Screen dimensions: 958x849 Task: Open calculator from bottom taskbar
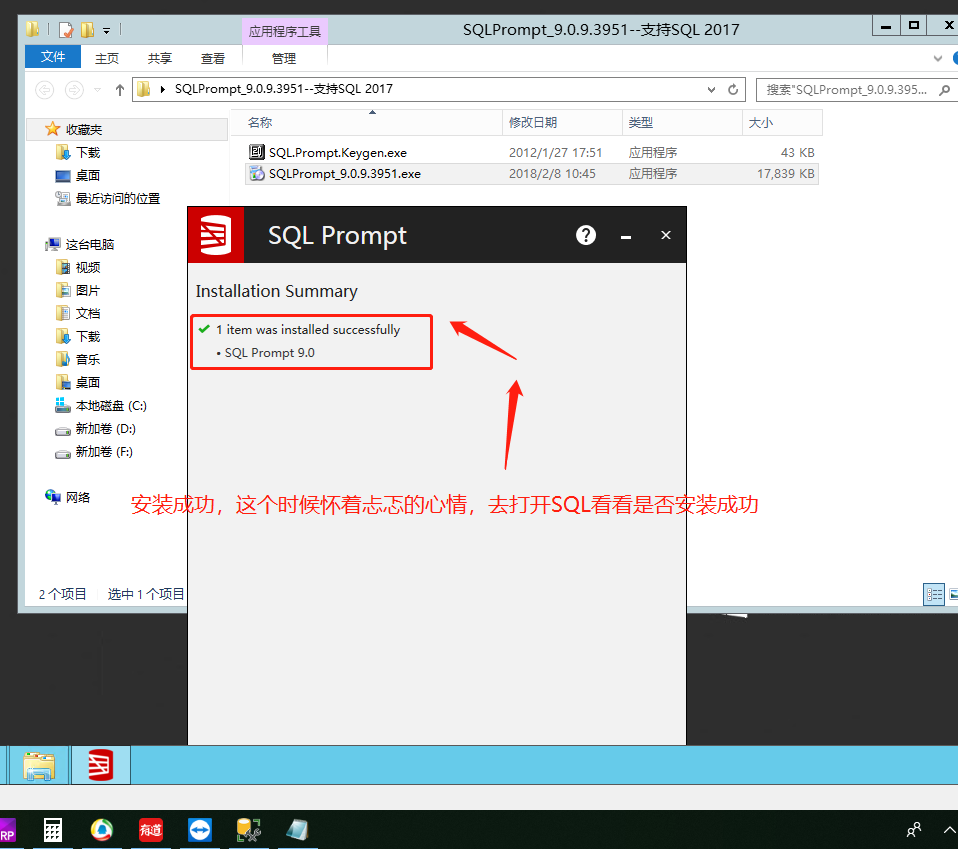(53, 830)
